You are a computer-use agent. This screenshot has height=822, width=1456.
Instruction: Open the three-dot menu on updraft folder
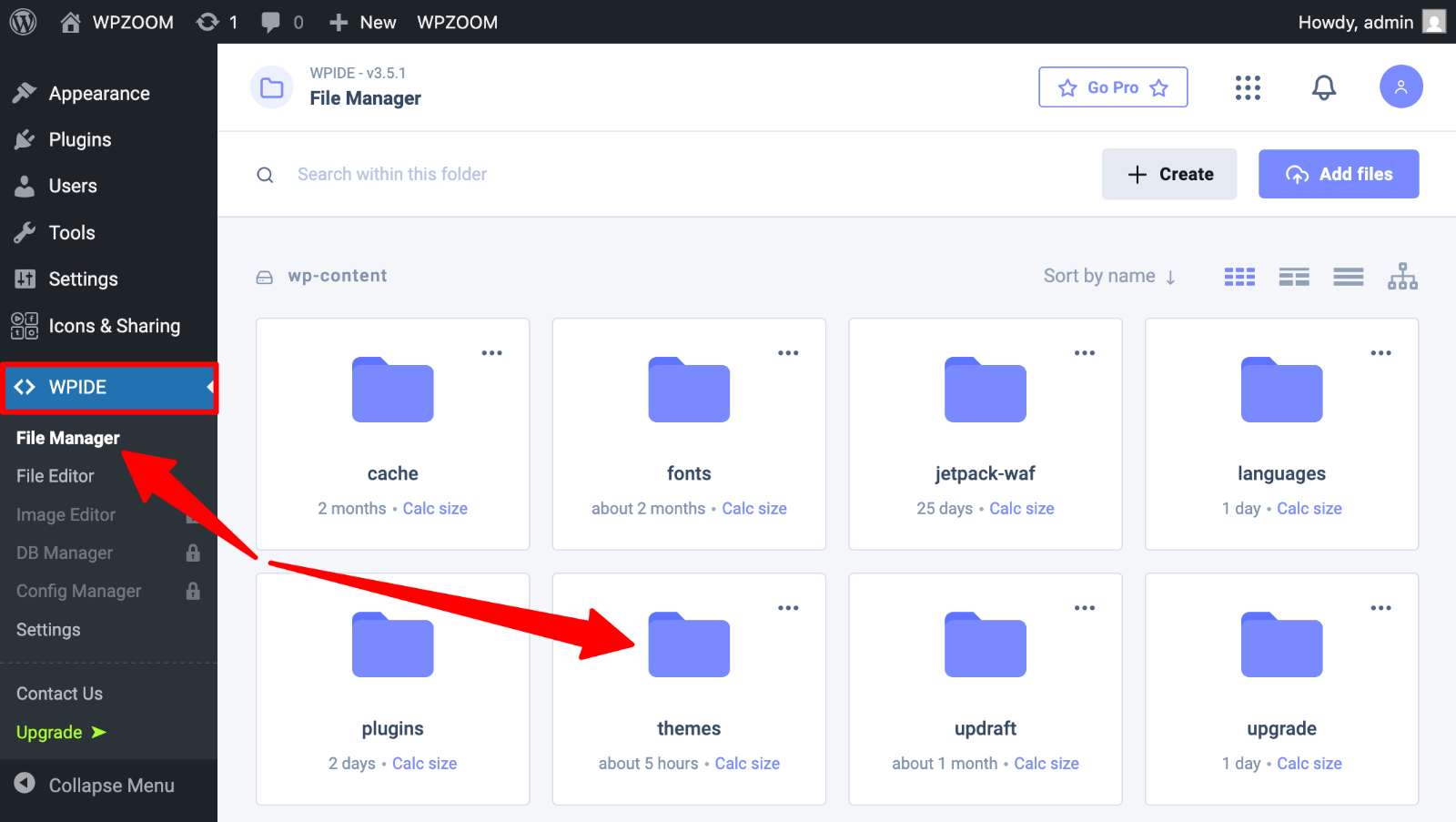pyautogui.click(x=1084, y=607)
